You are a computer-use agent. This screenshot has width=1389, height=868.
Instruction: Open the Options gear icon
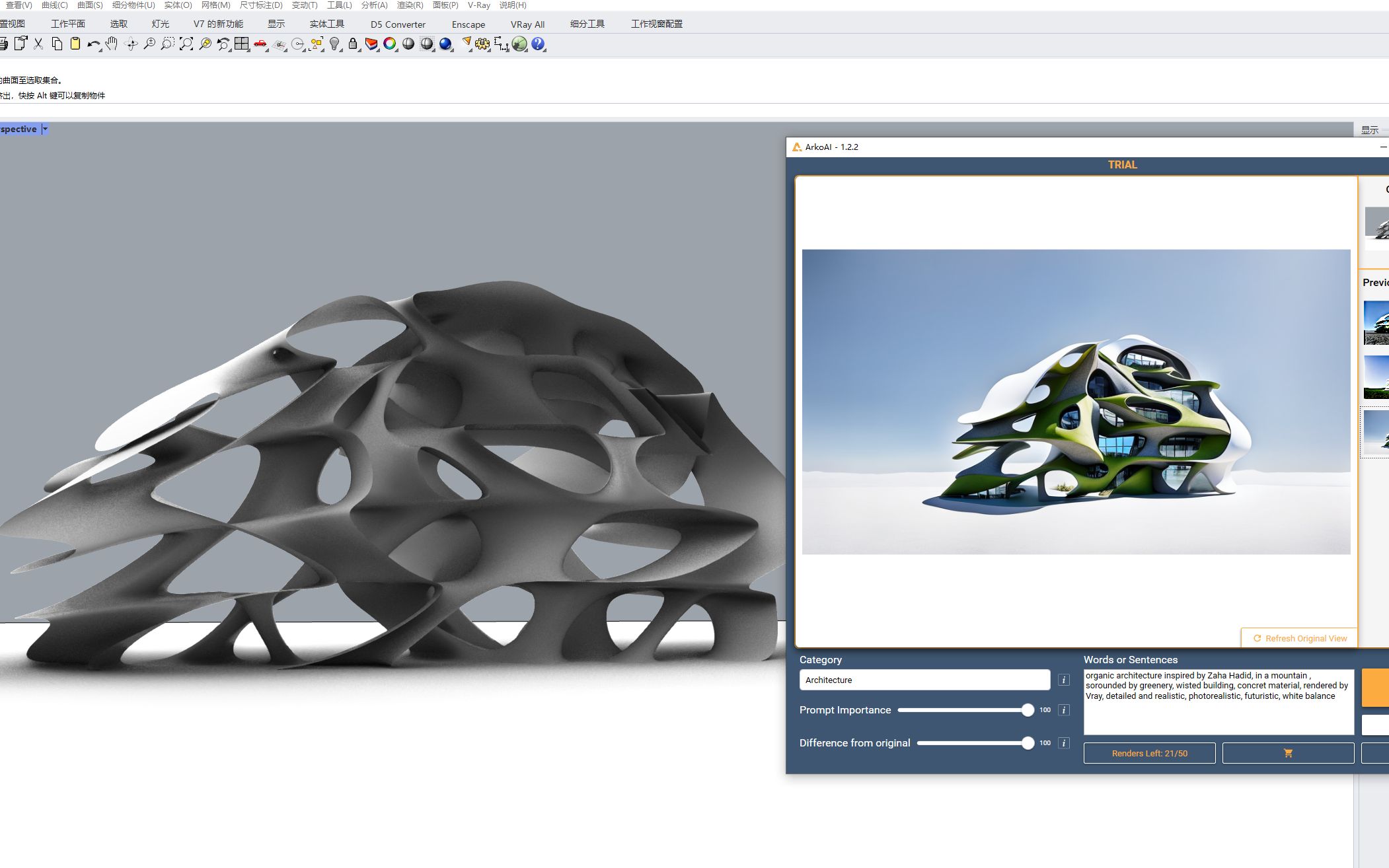click(x=482, y=44)
